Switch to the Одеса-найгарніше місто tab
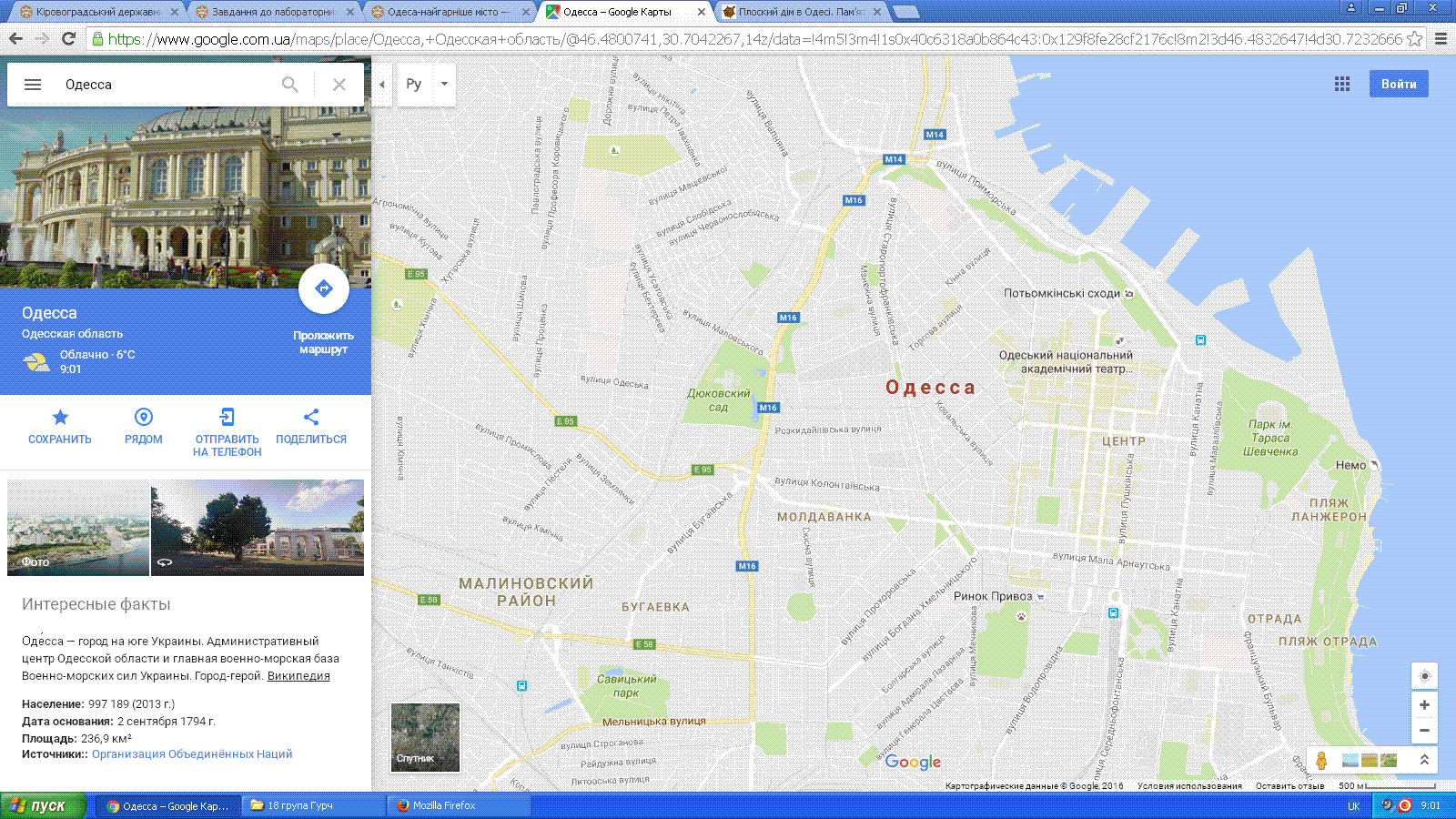 click(x=450, y=12)
